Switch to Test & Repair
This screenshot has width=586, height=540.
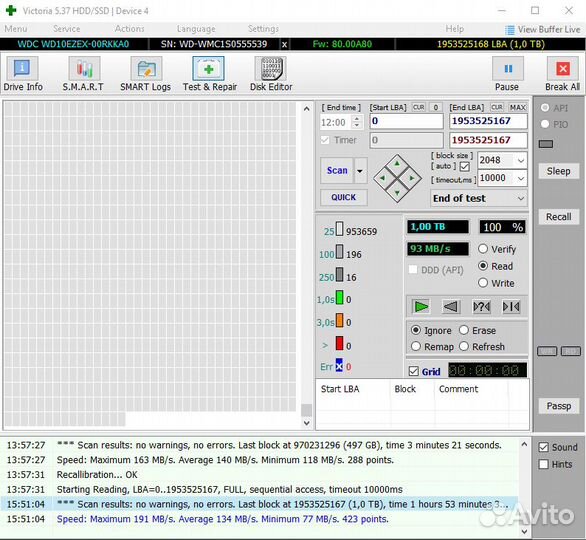[210, 74]
